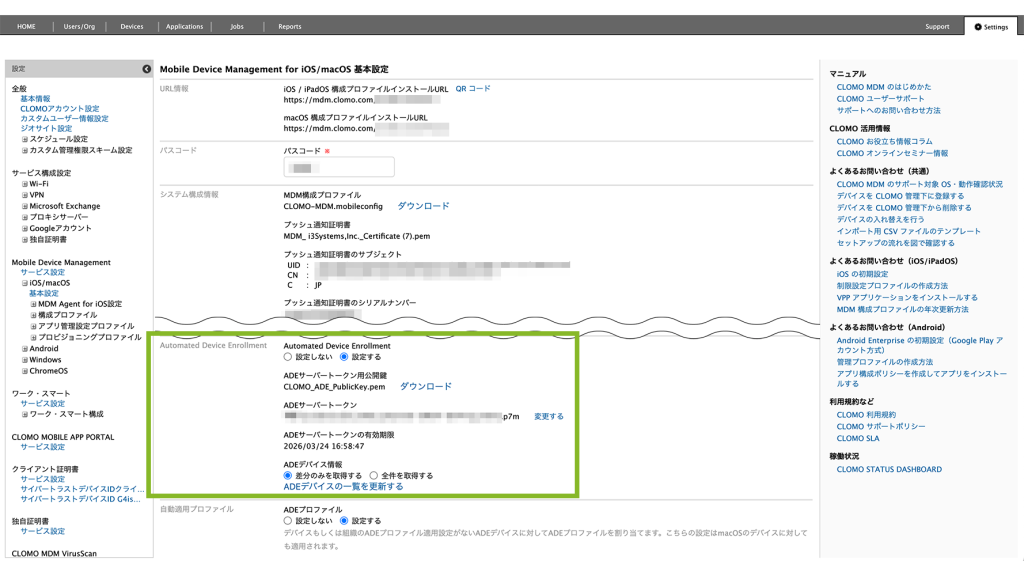Viewport: 1024px width, 576px height.
Task: Click the パスコード input field
Action: [x=339, y=167]
